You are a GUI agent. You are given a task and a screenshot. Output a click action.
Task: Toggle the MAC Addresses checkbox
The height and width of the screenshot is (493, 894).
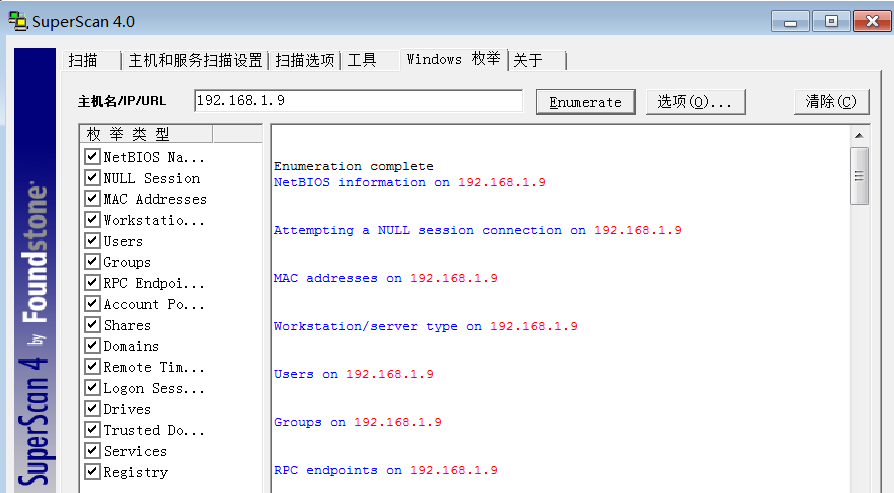coord(92,198)
